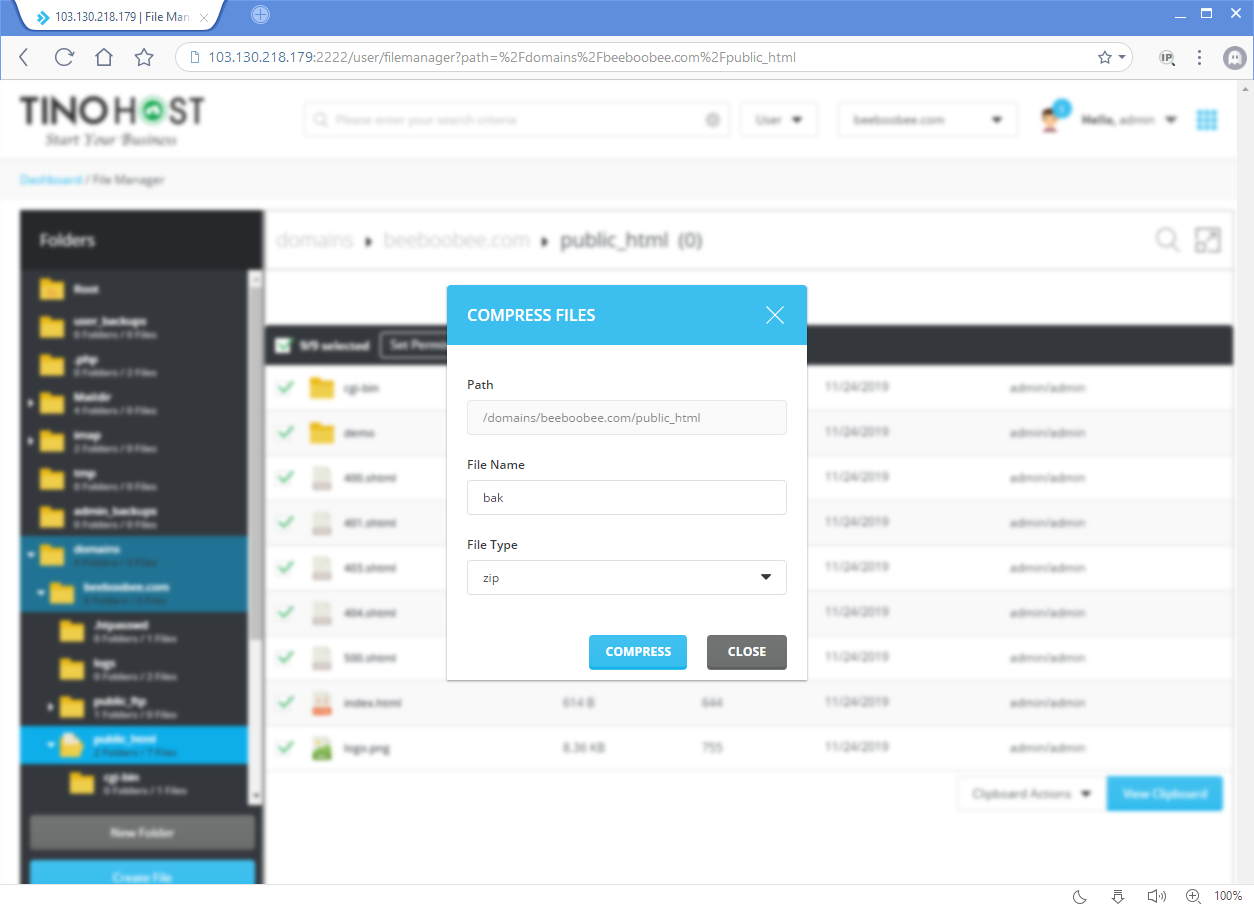Click the View Clipboard button
Image resolution: width=1254 pixels, height=908 pixels.
pyautogui.click(x=1164, y=793)
